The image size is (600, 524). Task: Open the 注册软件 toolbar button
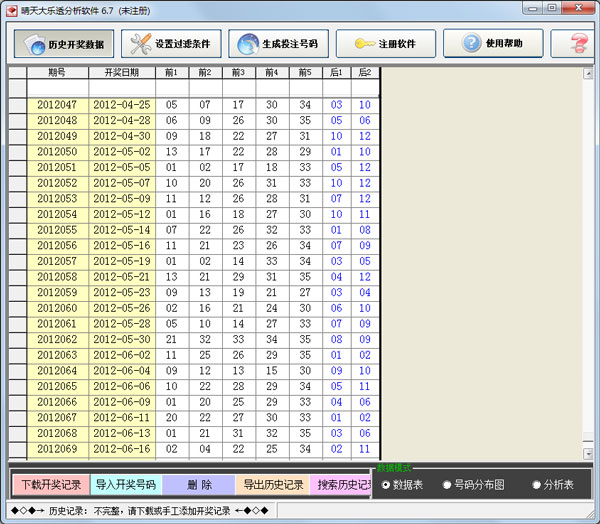(x=386, y=44)
